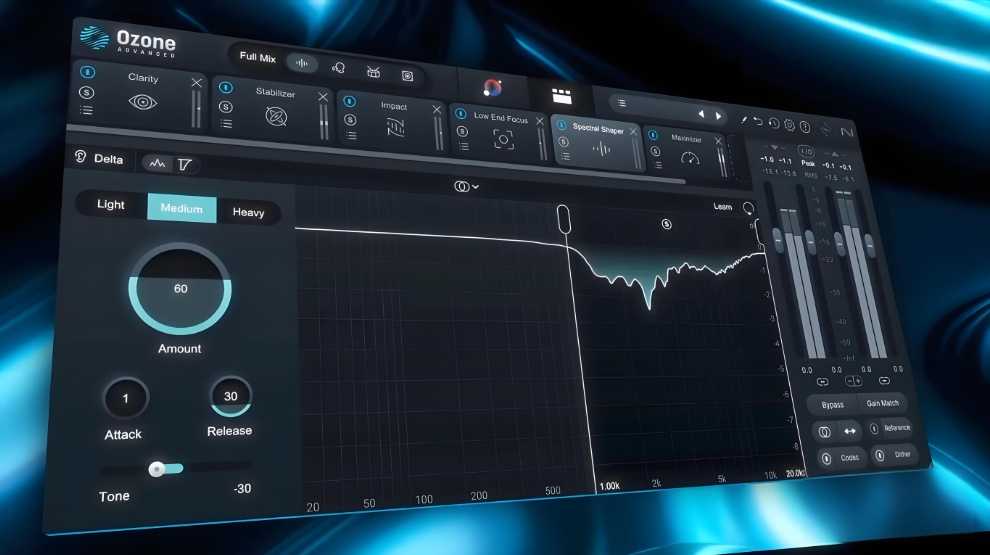Screen dimensions: 990x555
Task: Select the Light mode tab
Action: [x=110, y=205]
